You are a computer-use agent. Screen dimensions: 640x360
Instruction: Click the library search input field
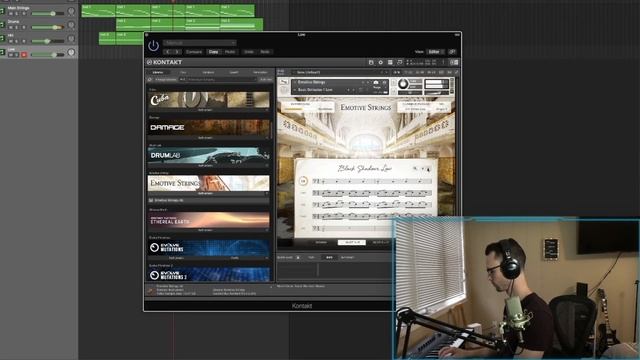(x=222, y=80)
